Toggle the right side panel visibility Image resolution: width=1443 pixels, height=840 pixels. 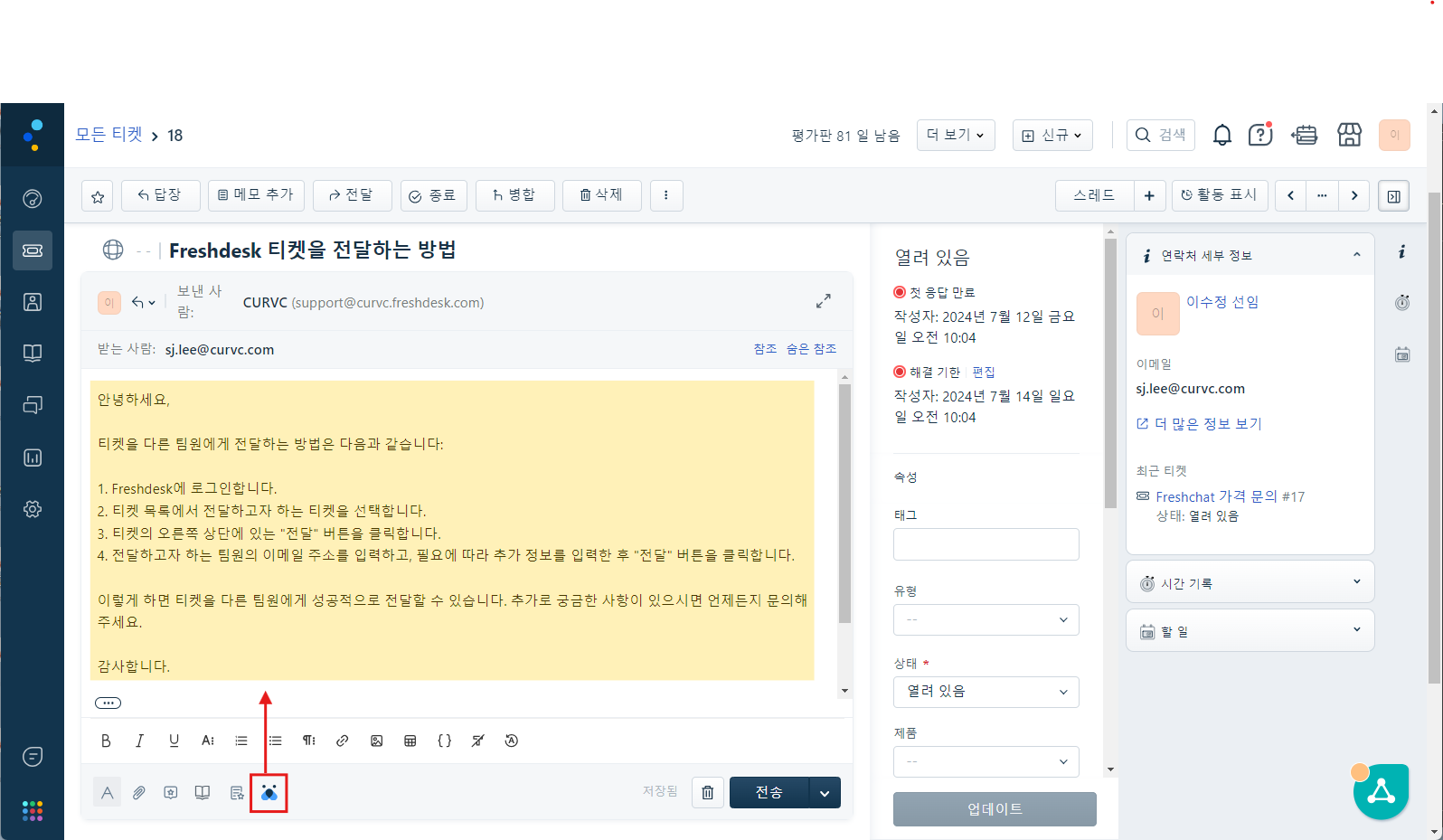tap(1393, 196)
